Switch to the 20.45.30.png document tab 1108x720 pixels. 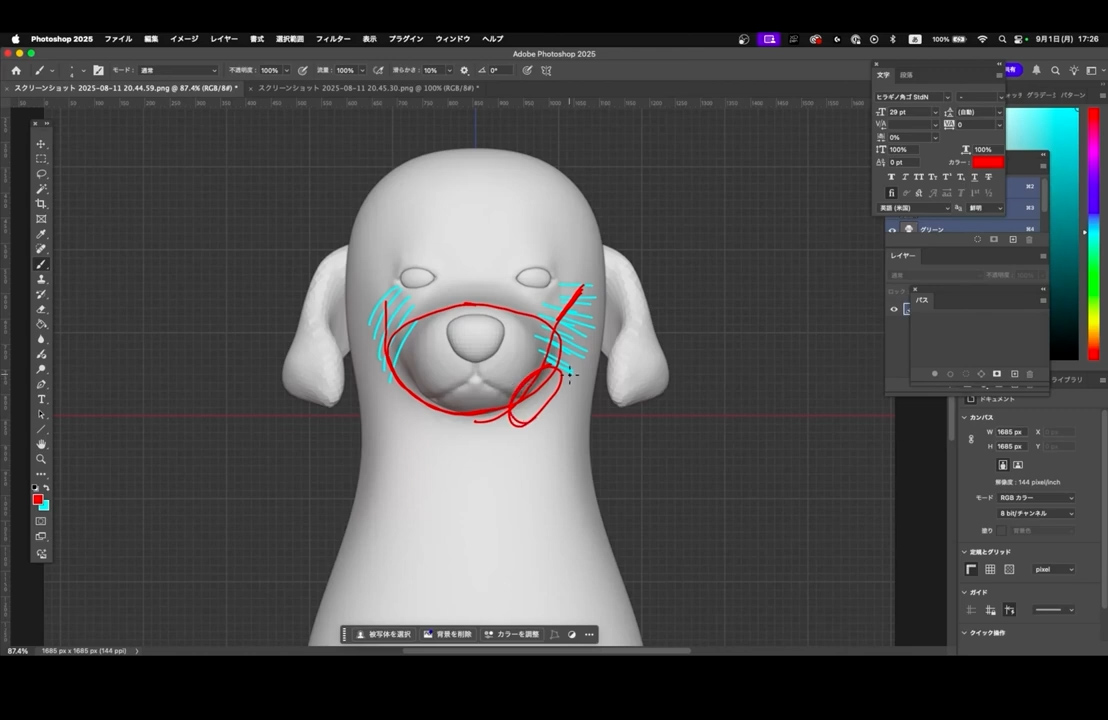point(367,88)
